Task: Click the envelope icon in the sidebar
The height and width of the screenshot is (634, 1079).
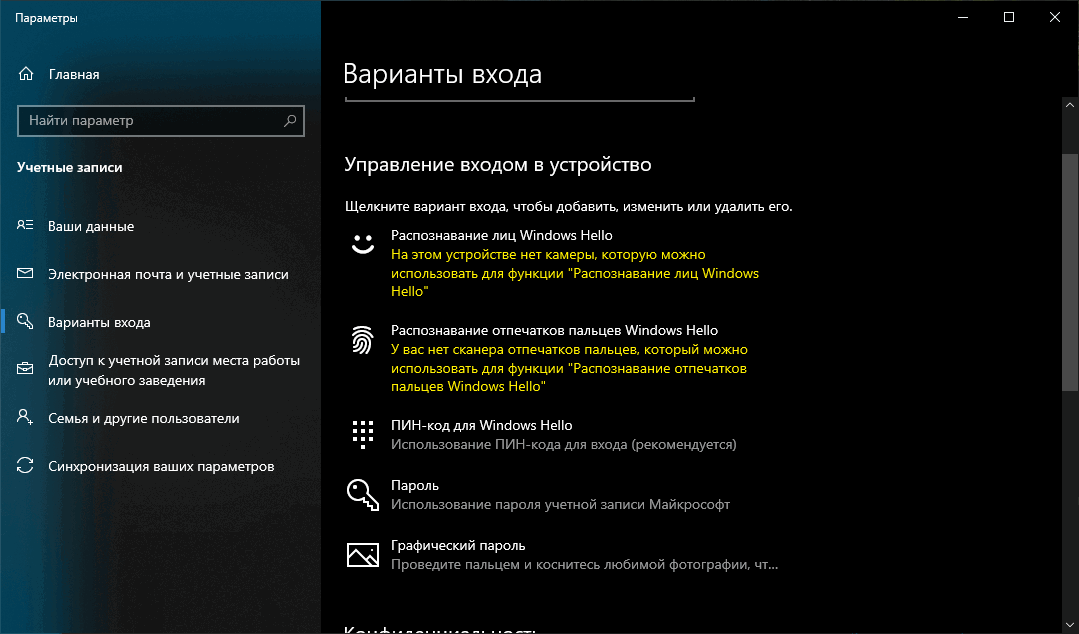Action: [26, 271]
